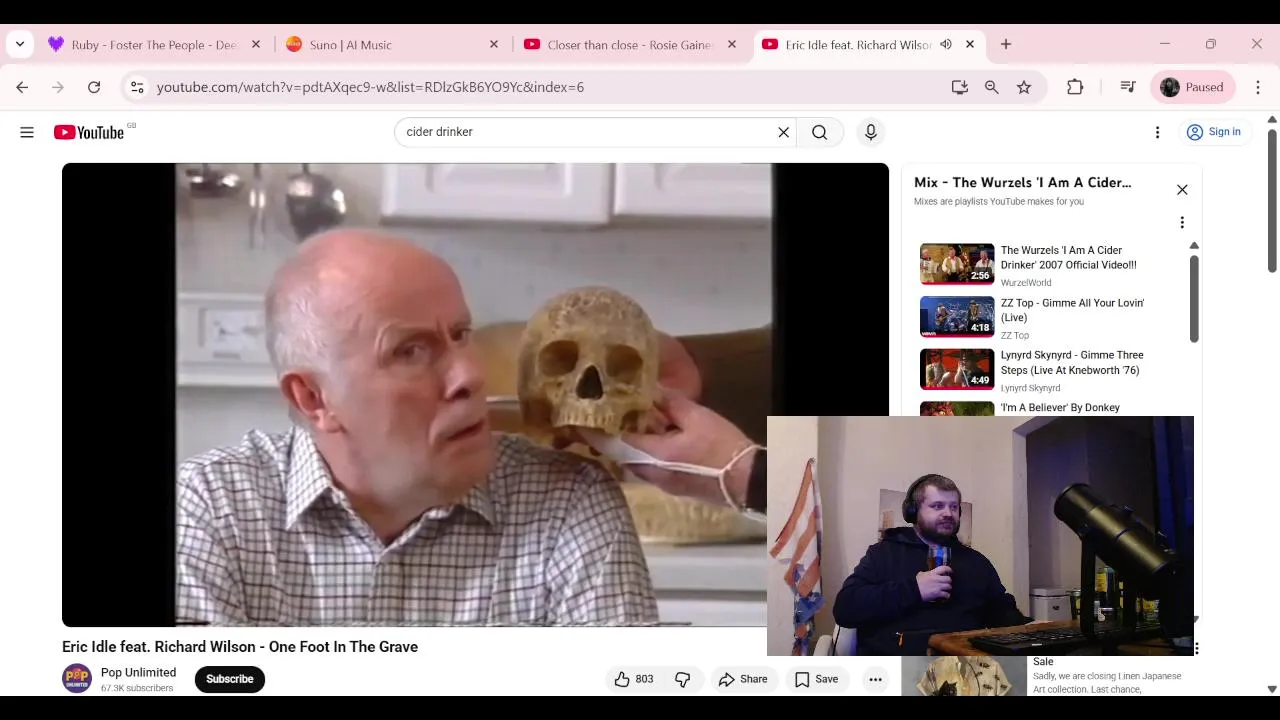This screenshot has width=1280, height=720.
Task: Open the zoom magnifier in address bar
Action: tap(992, 87)
